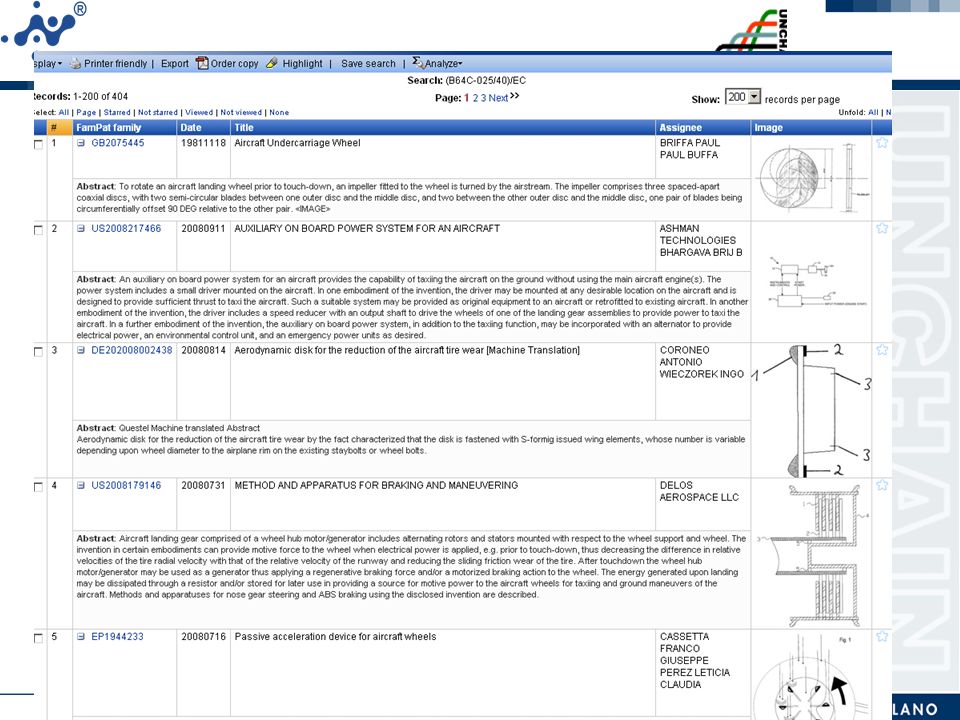Open patent US2008179146 link
Screen dimensions: 960x720
[x=126, y=486]
